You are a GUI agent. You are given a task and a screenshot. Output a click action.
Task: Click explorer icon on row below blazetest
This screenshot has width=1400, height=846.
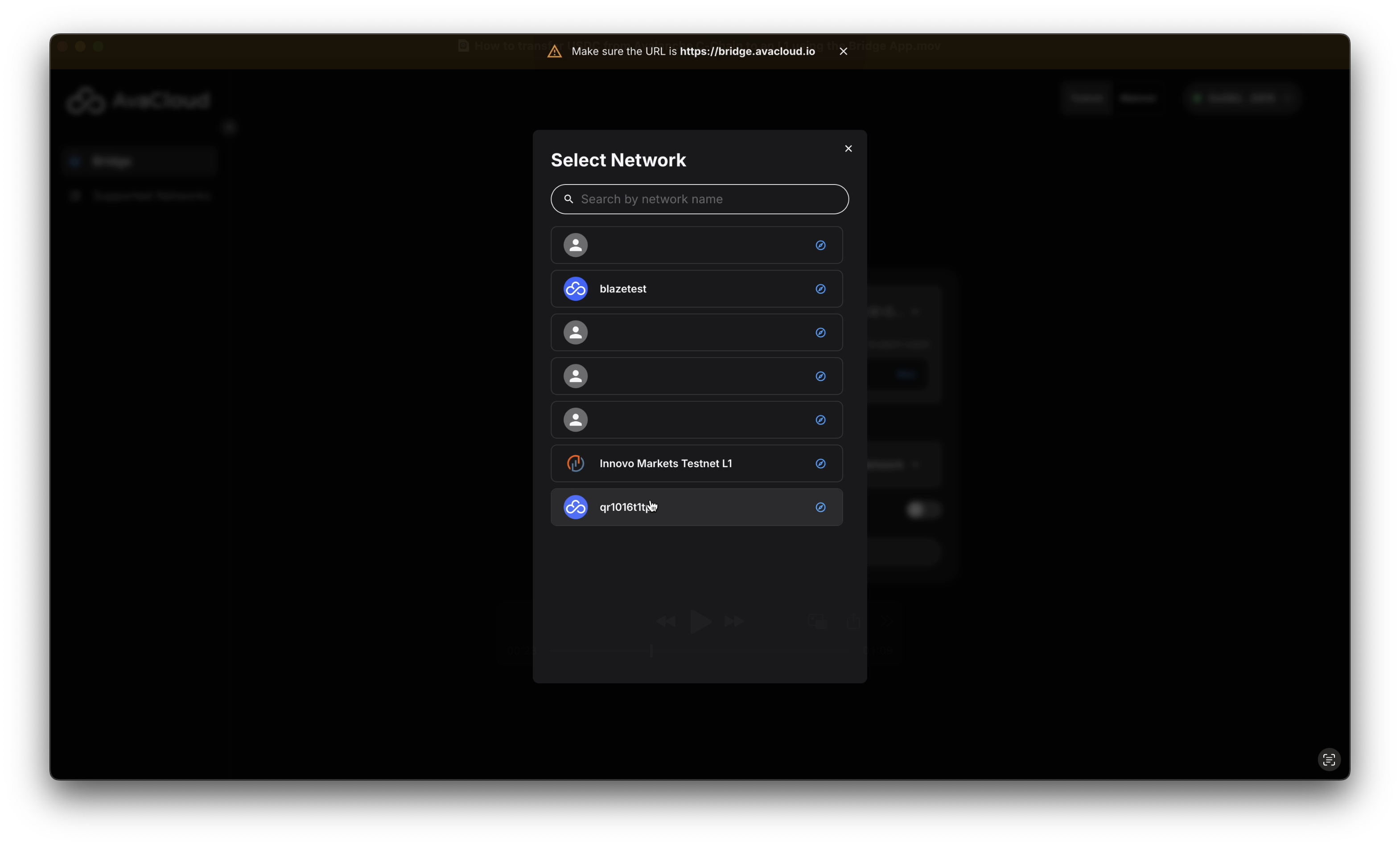coord(820,333)
